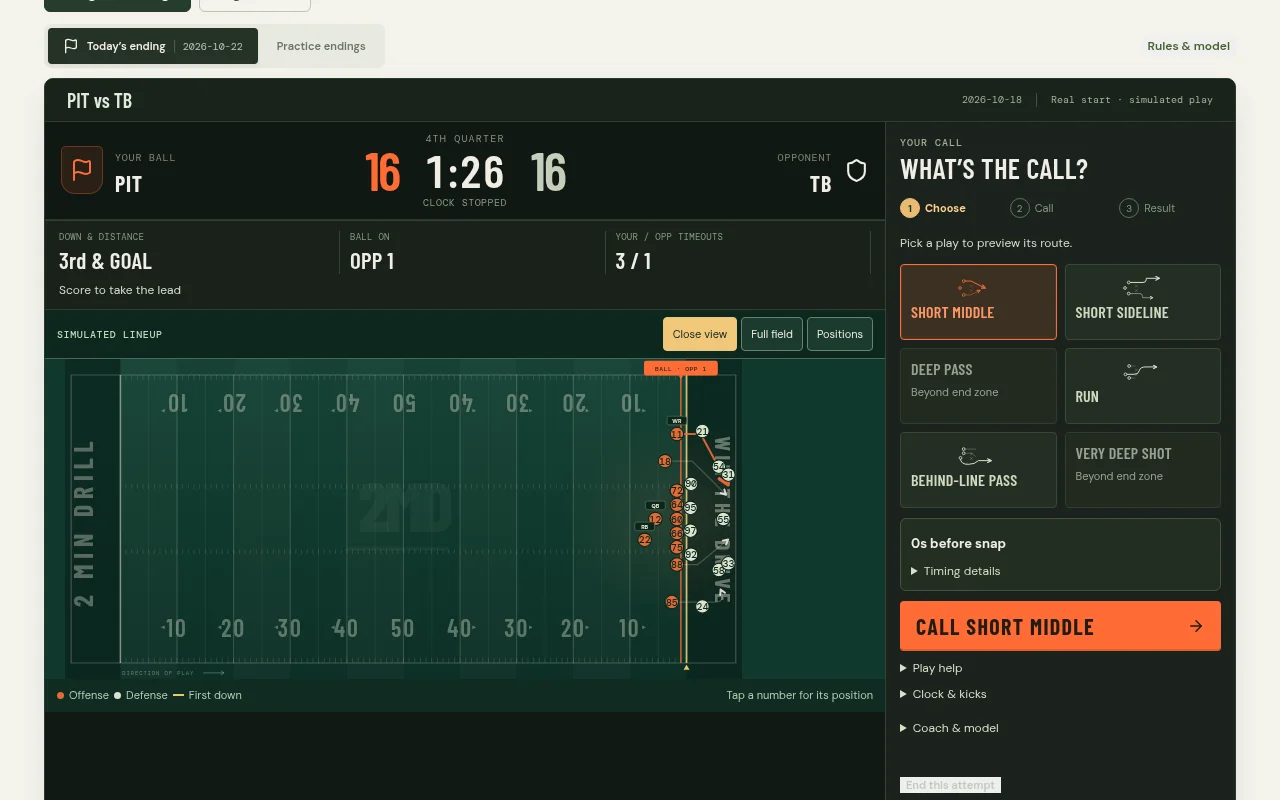Screen dimensions: 1280x800
Task: Tap running back marker number 22
Action: (645, 540)
